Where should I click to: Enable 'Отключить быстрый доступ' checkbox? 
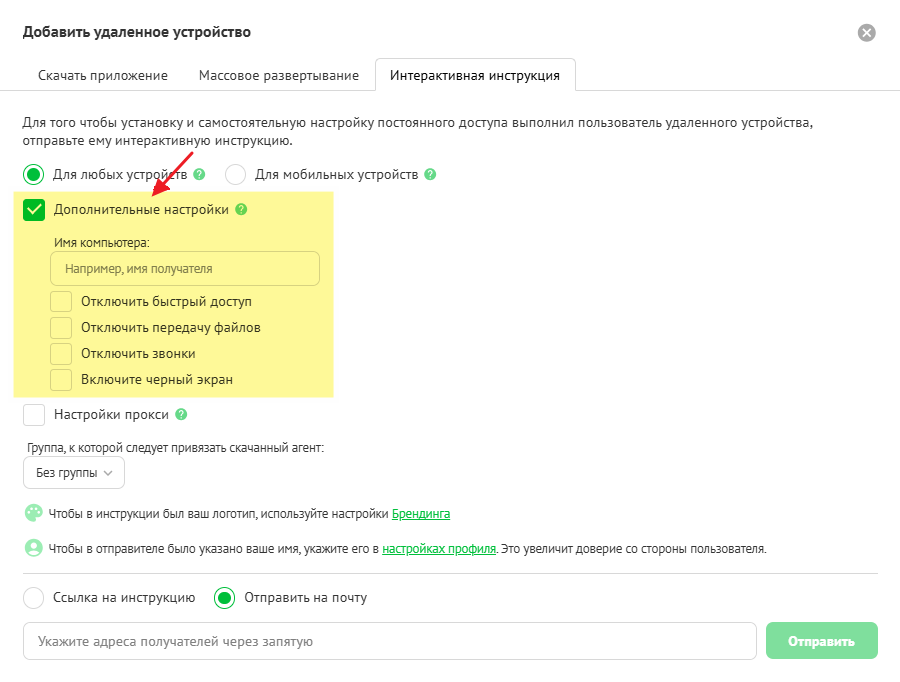pyautogui.click(x=61, y=301)
